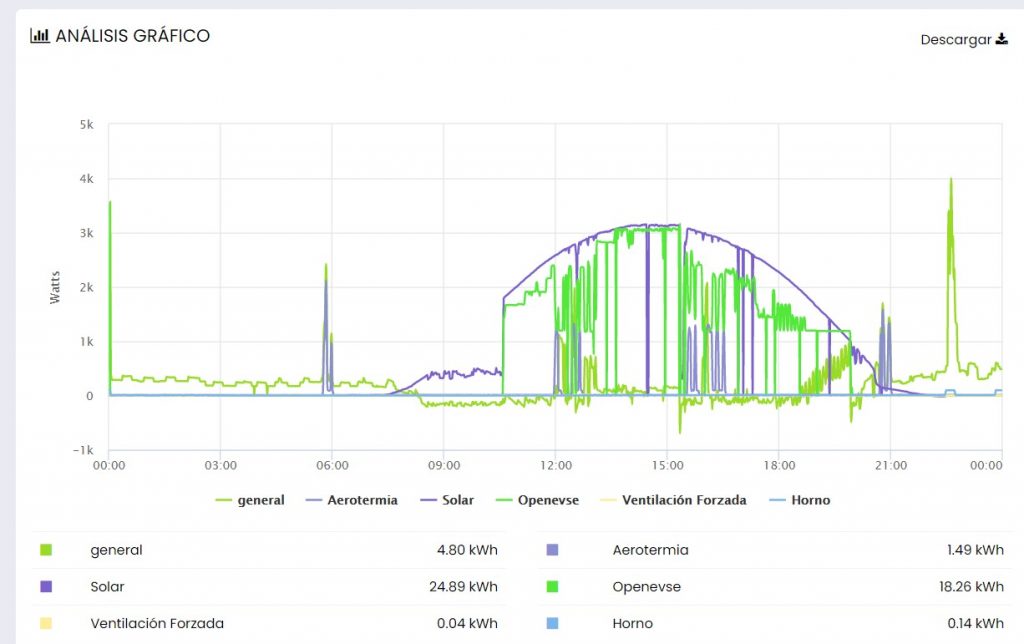Click the purple Solar color swatch
The height and width of the screenshot is (644, 1024).
coord(45,587)
